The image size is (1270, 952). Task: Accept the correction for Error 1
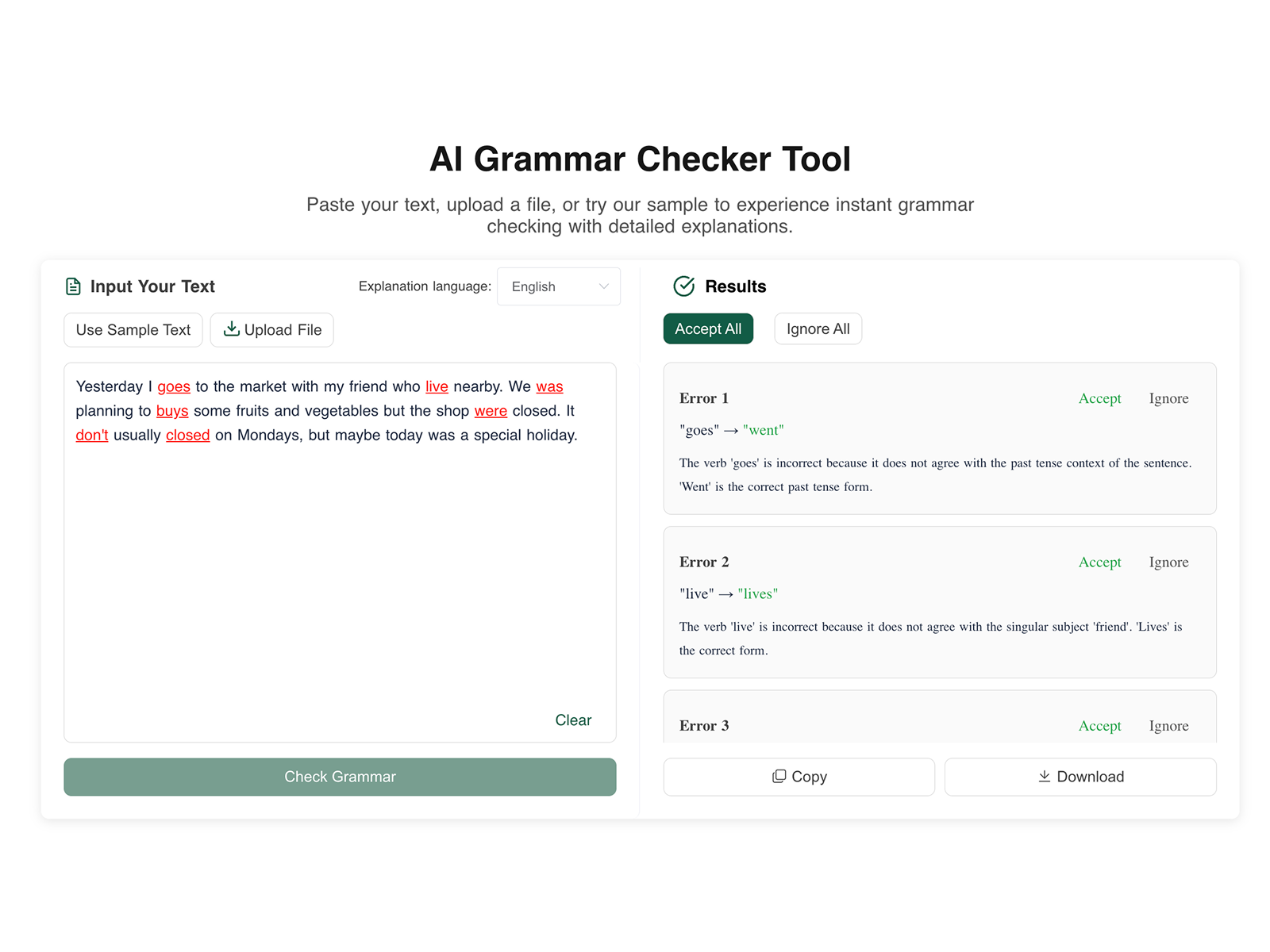1099,398
